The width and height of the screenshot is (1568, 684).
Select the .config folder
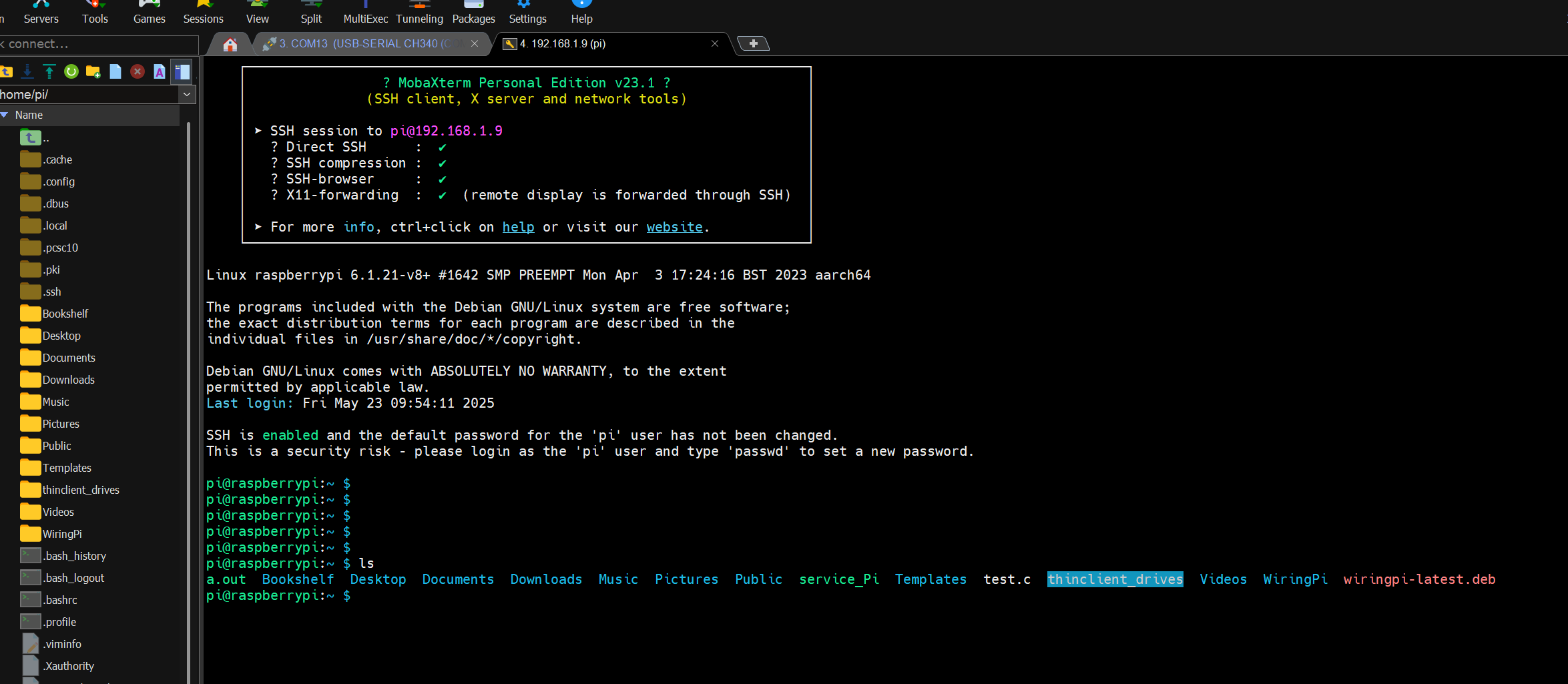(x=47, y=182)
